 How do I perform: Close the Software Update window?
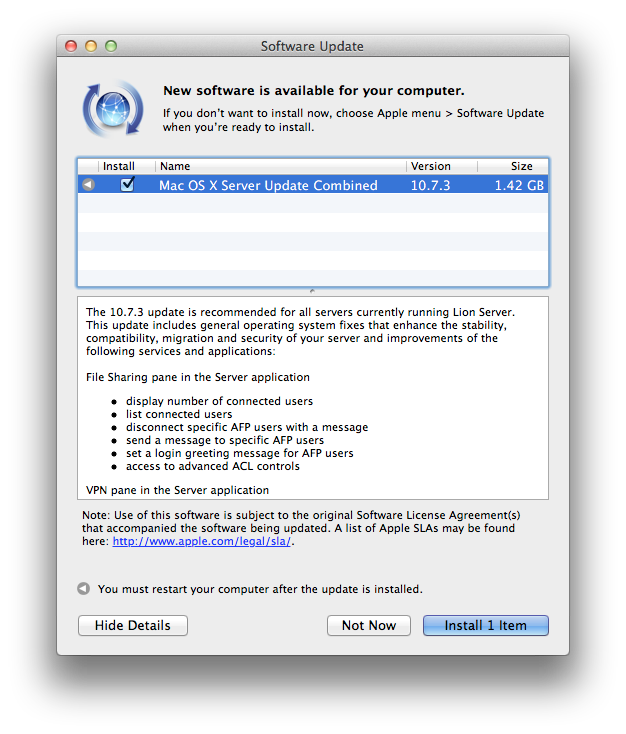71,46
